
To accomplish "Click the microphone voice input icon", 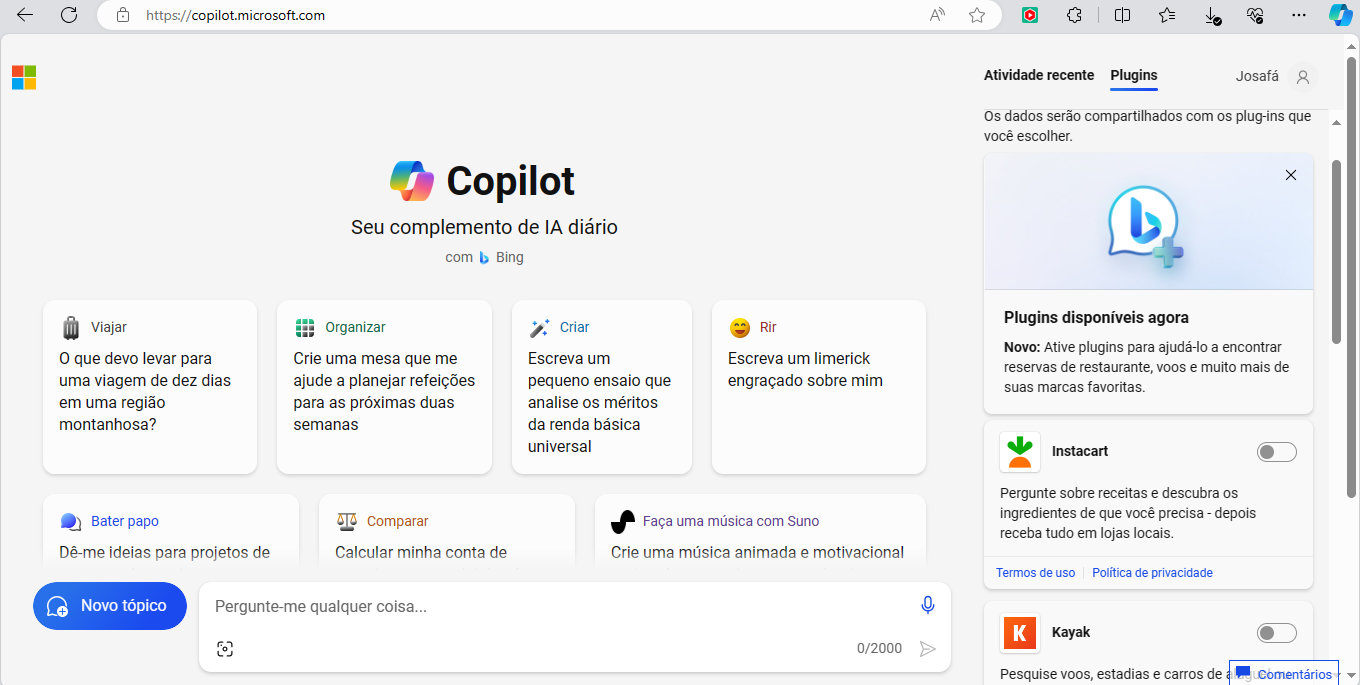I will pyautogui.click(x=927, y=605).
